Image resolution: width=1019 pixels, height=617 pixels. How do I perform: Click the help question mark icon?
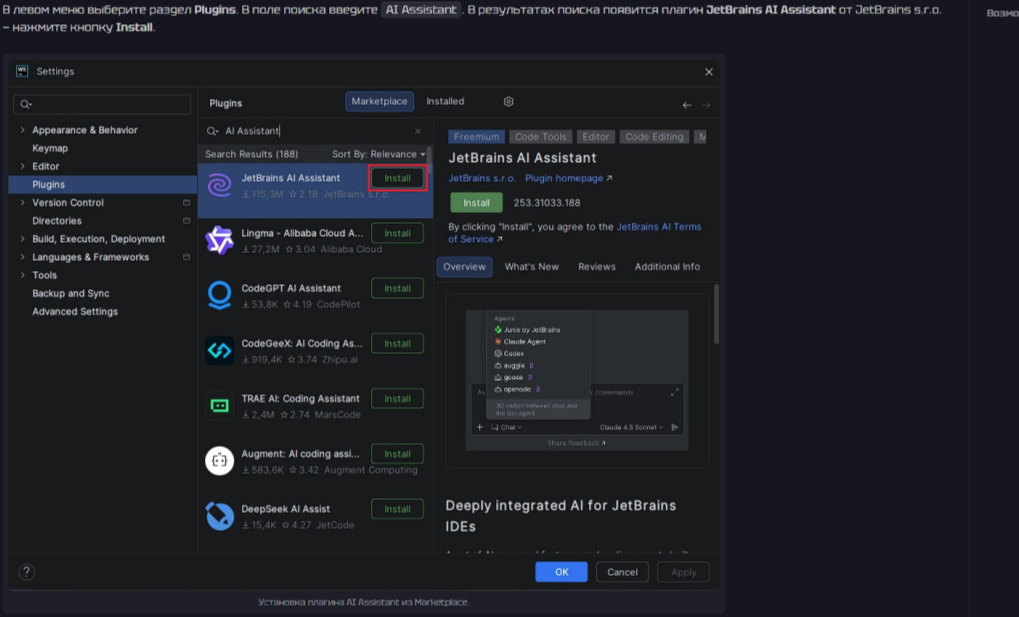point(27,572)
